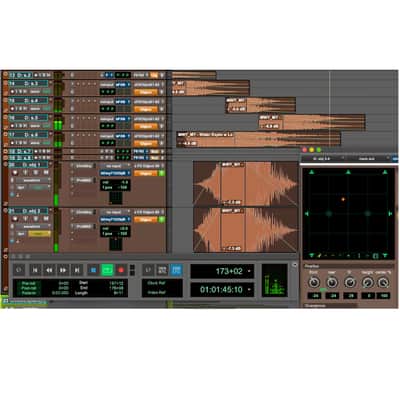Click the Center % knob in the panner

[x=384, y=283]
